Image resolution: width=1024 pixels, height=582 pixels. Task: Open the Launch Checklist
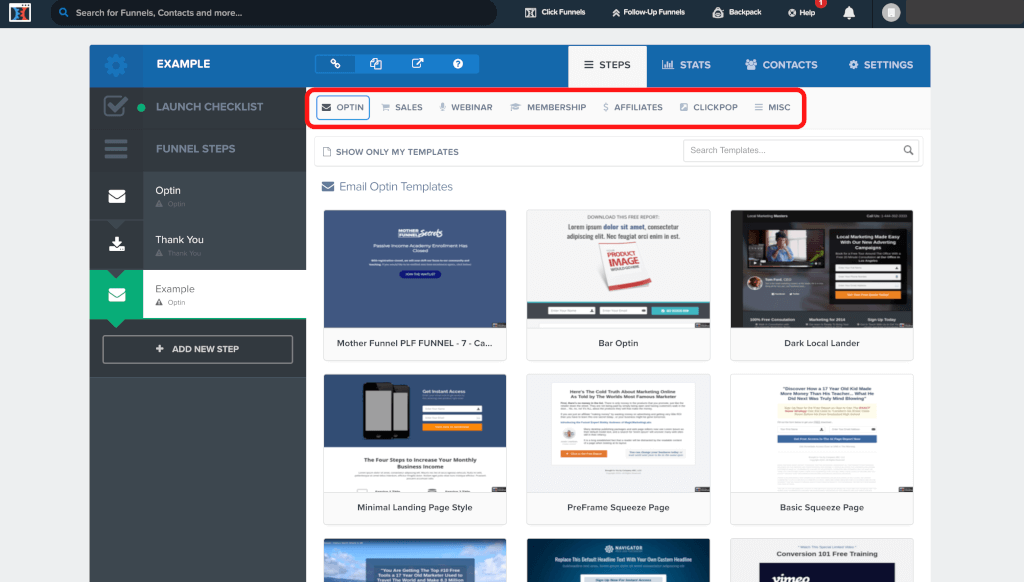pos(209,107)
